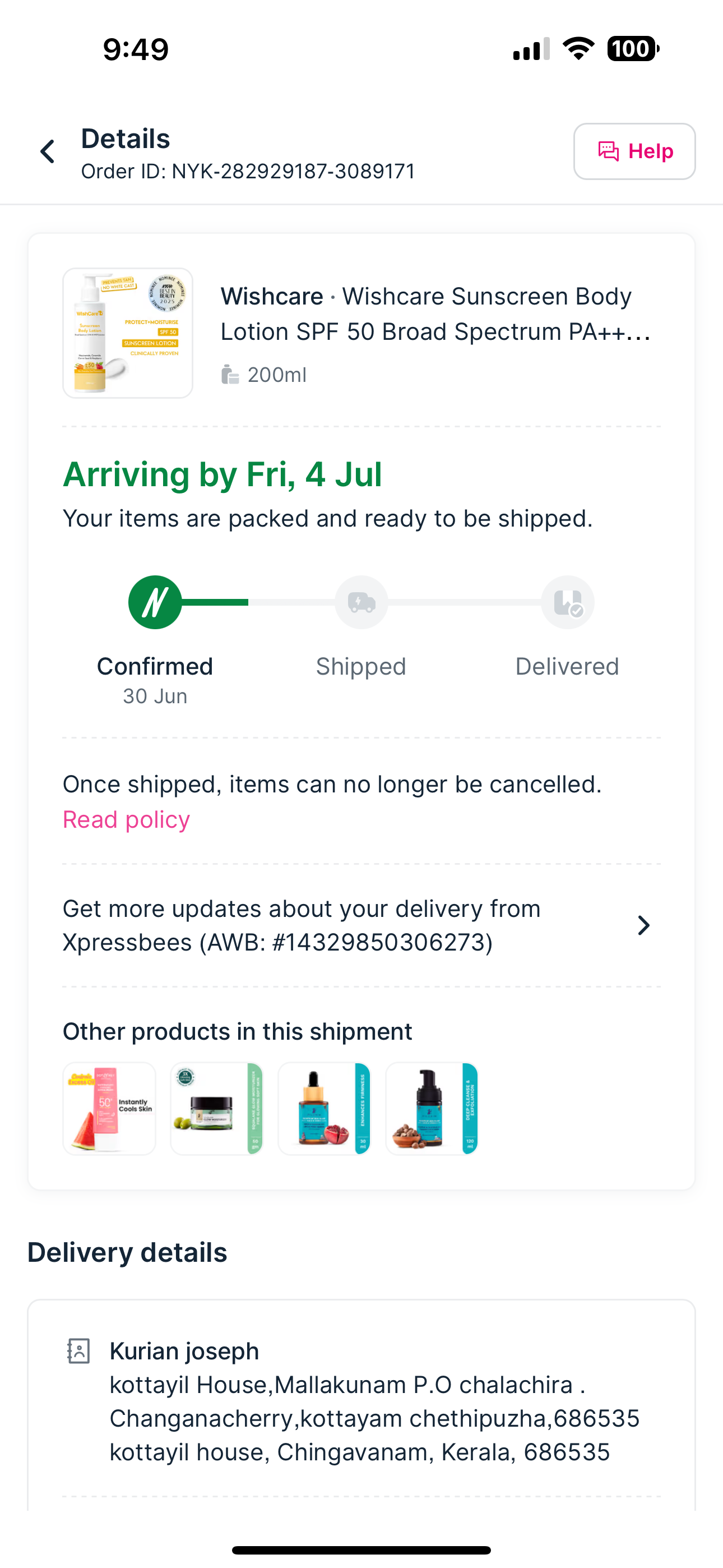Tap the Wi-Fi status icon
The height and width of the screenshot is (1568, 723).
click(578, 49)
